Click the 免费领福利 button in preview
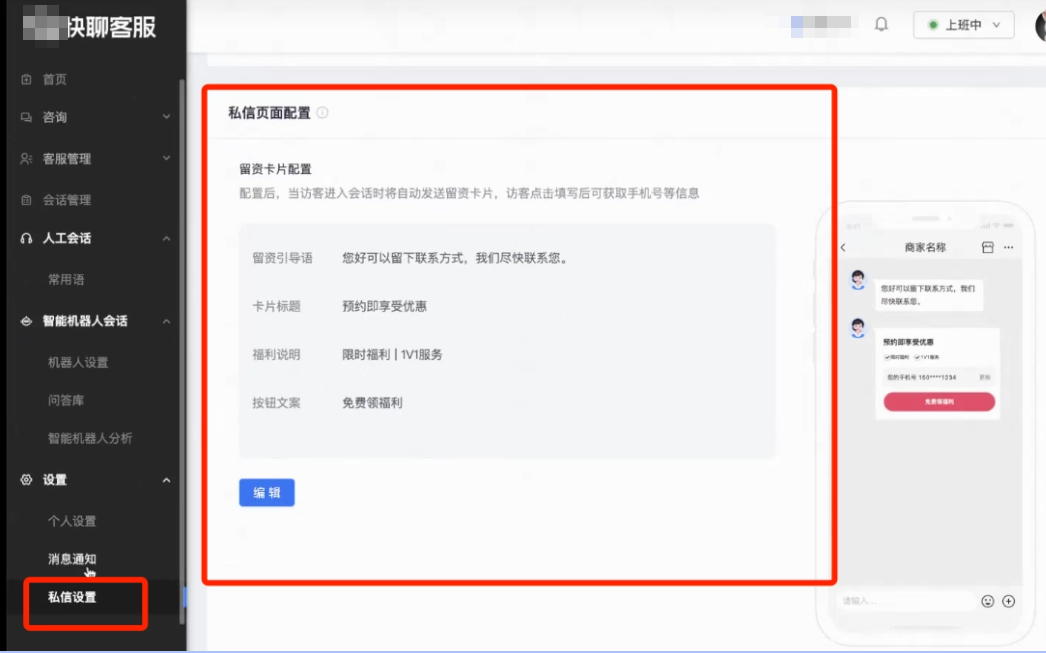 pos(939,401)
